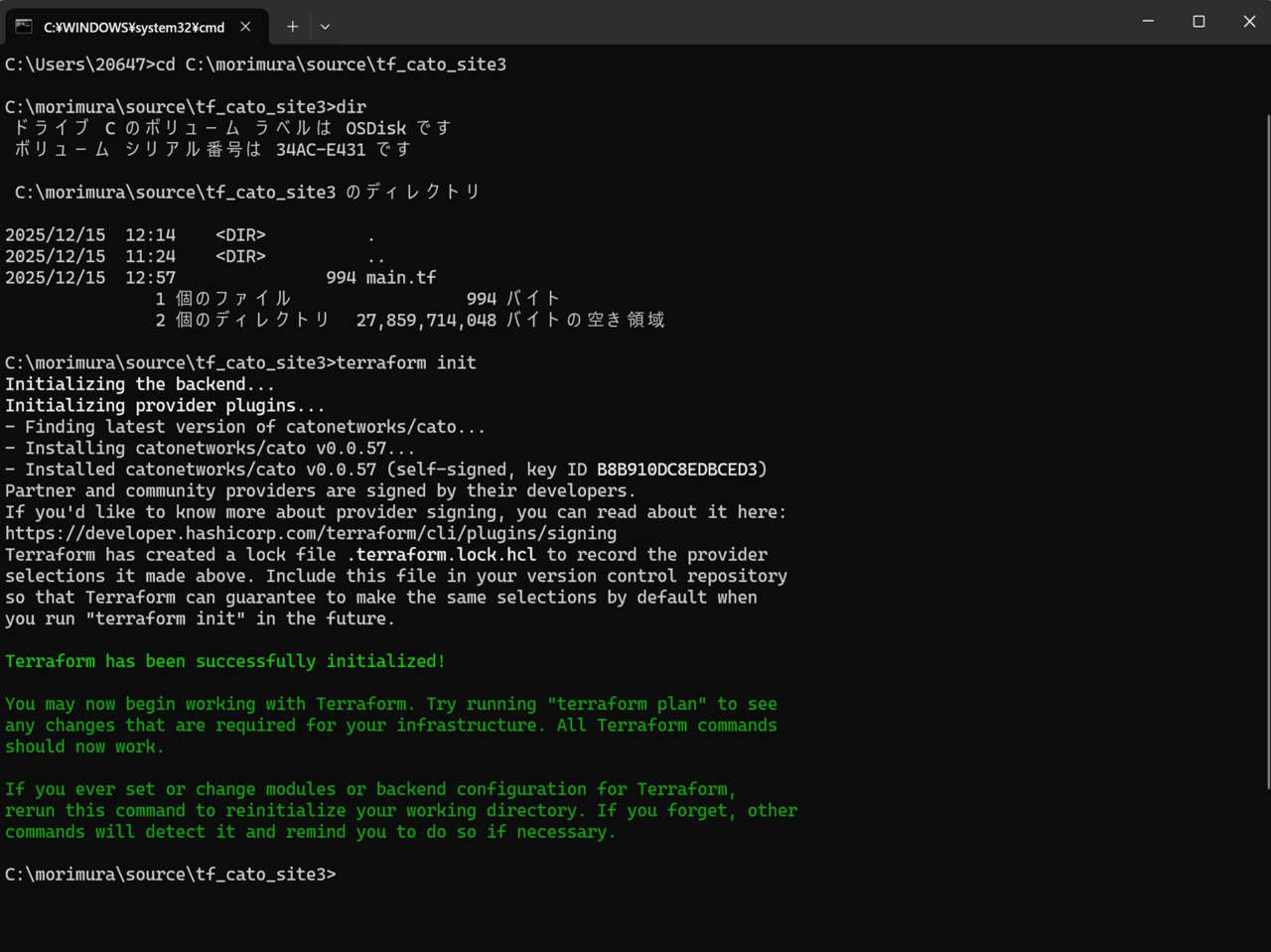
Task: Click the cmd icon in the tab
Action: (24, 27)
